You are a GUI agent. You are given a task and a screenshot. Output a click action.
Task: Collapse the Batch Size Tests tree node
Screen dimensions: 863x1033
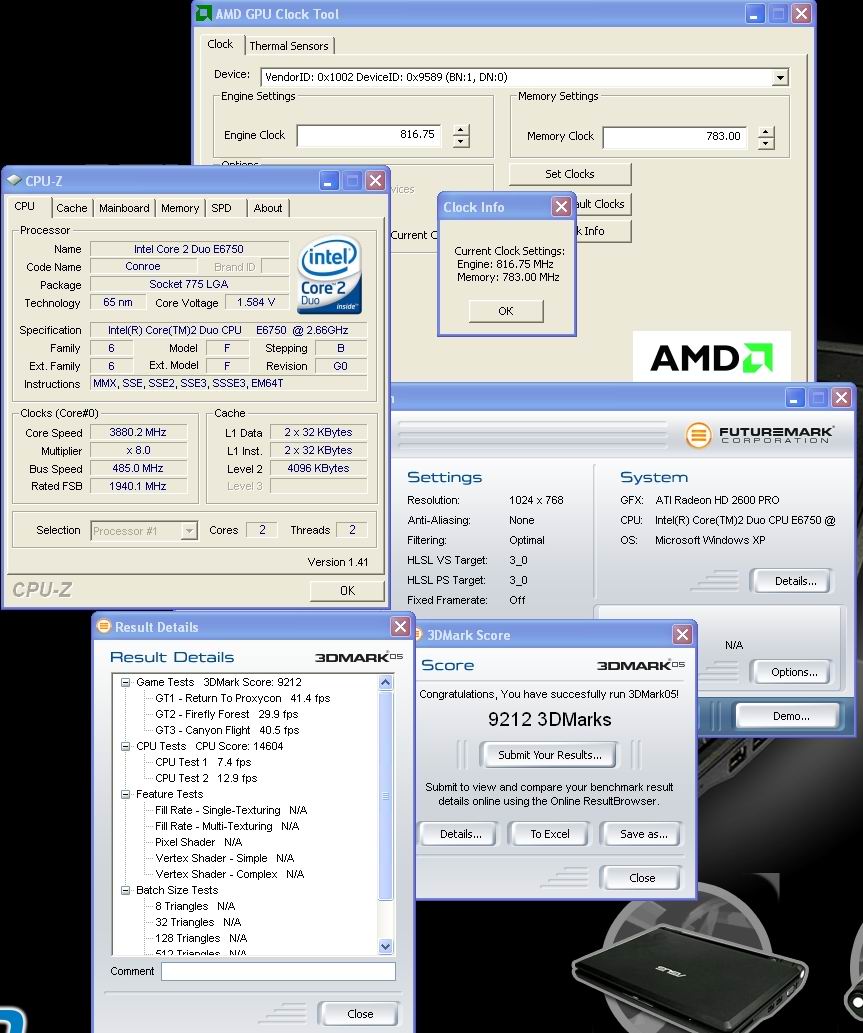click(x=125, y=890)
